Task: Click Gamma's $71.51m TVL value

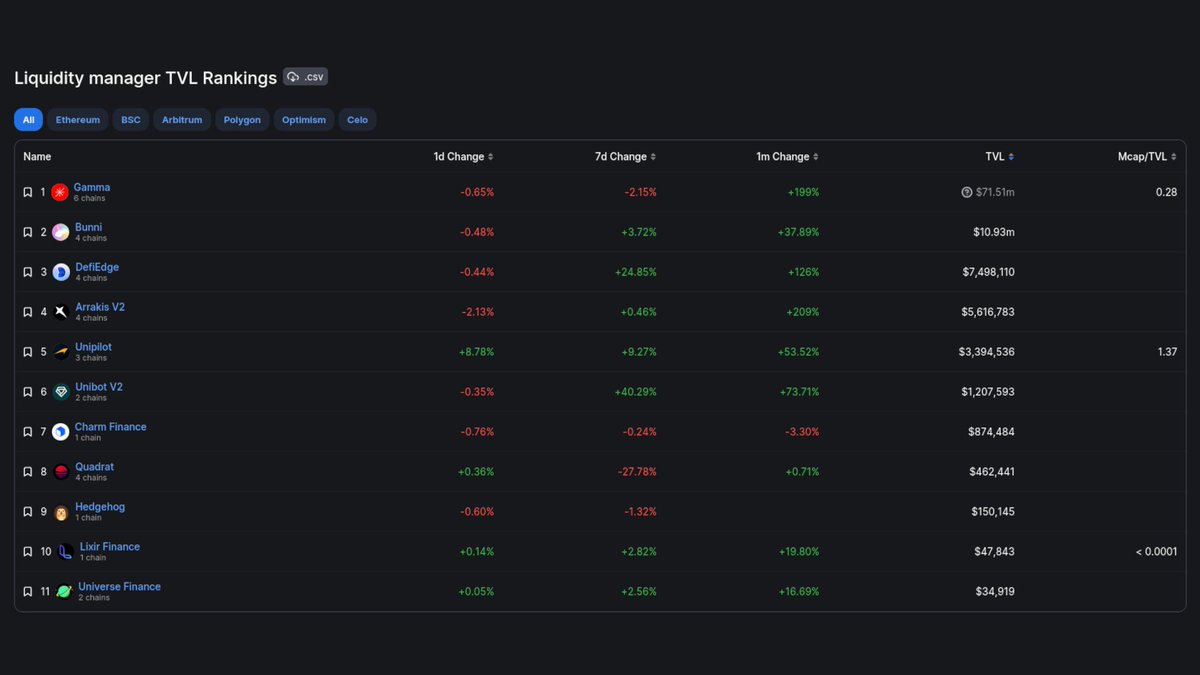Action: pos(995,192)
